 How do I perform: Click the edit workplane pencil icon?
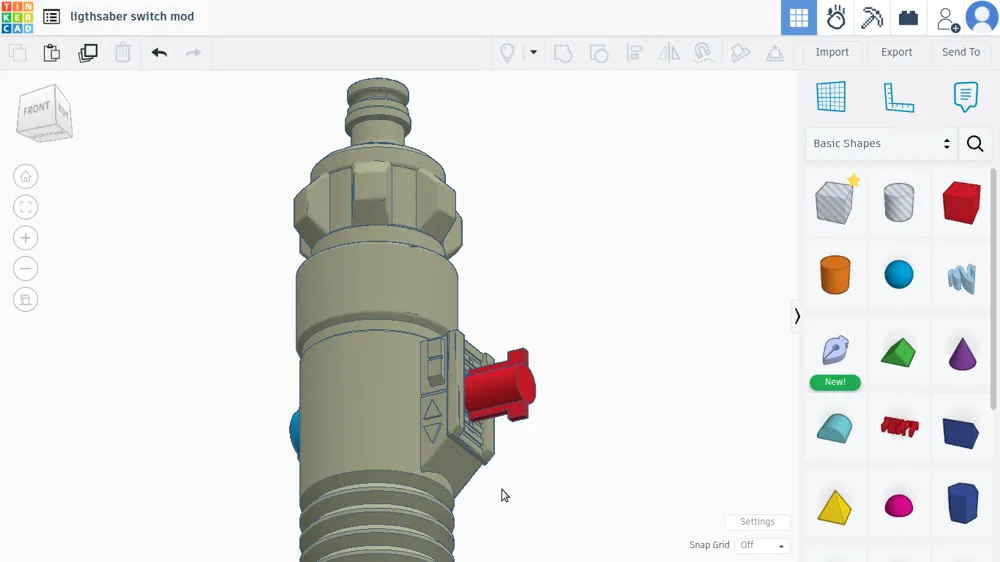740,53
